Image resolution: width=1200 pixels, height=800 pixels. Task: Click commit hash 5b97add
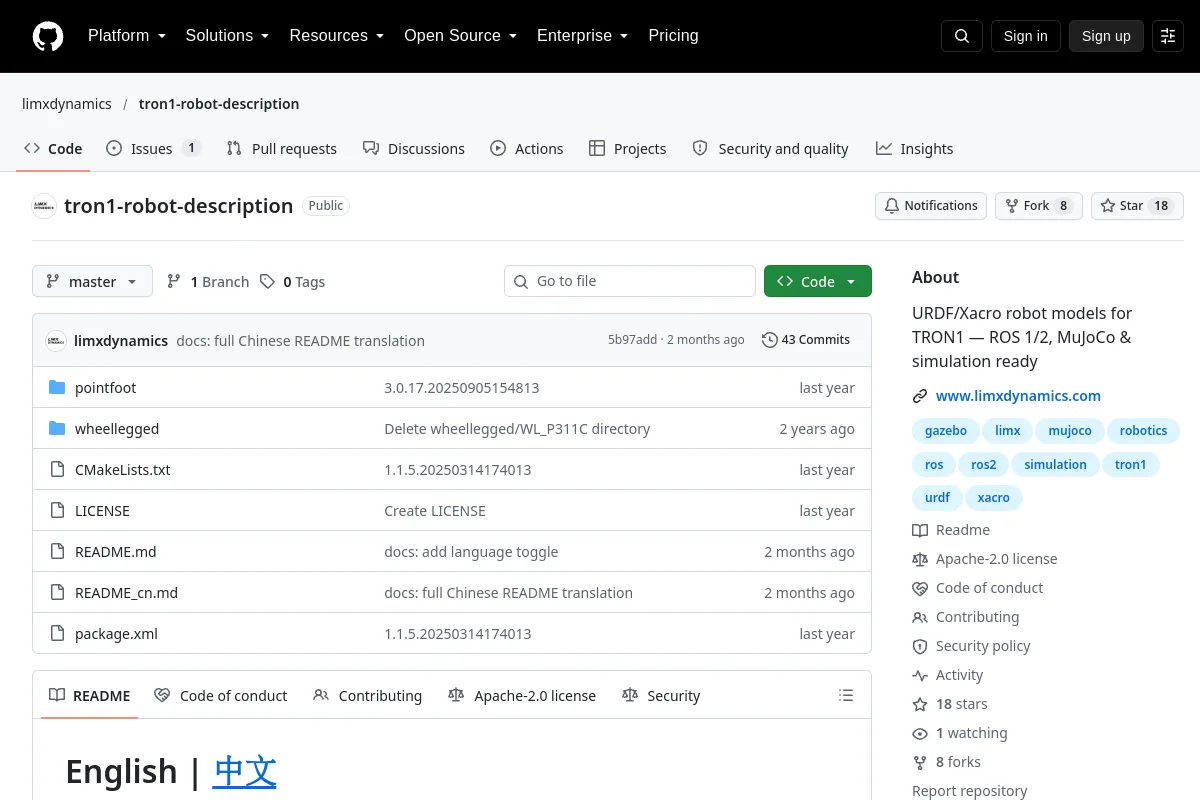[633, 340]
